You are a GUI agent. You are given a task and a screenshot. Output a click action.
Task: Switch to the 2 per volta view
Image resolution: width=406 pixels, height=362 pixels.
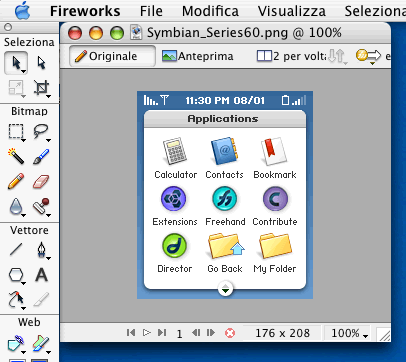pos(291,56)
